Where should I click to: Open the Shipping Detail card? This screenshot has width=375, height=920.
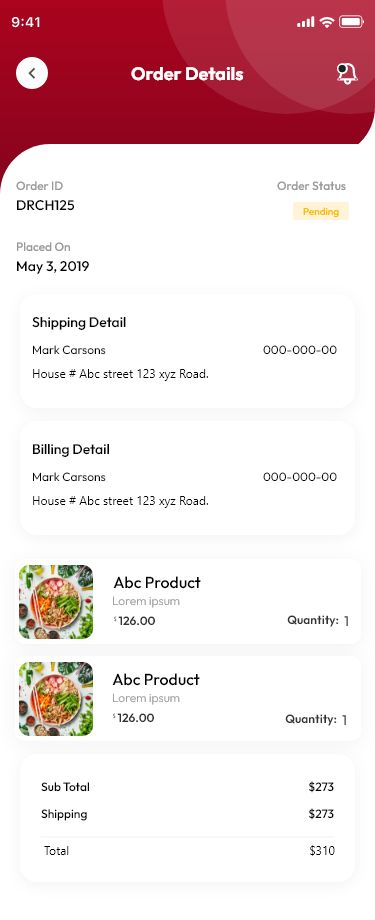pyautogui.click(x=188, y=351)
